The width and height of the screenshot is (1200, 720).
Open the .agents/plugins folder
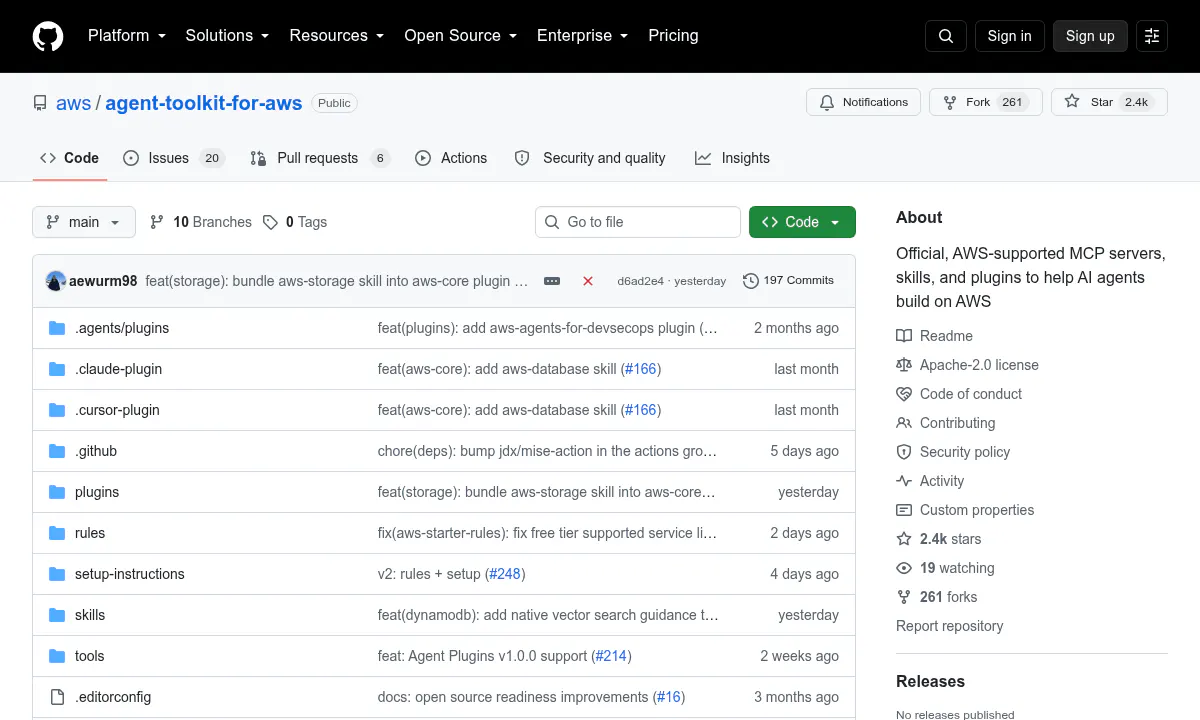click(122, 328)
